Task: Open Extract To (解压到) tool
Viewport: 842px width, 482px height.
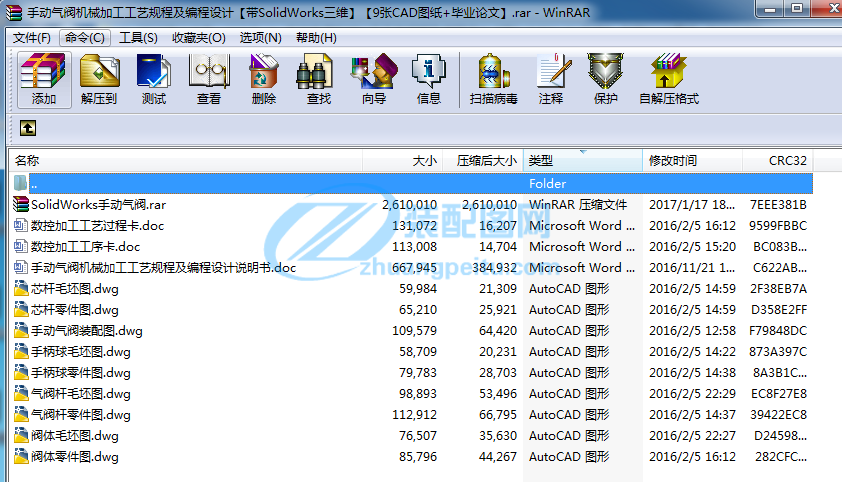Action: tap(99, 79)
